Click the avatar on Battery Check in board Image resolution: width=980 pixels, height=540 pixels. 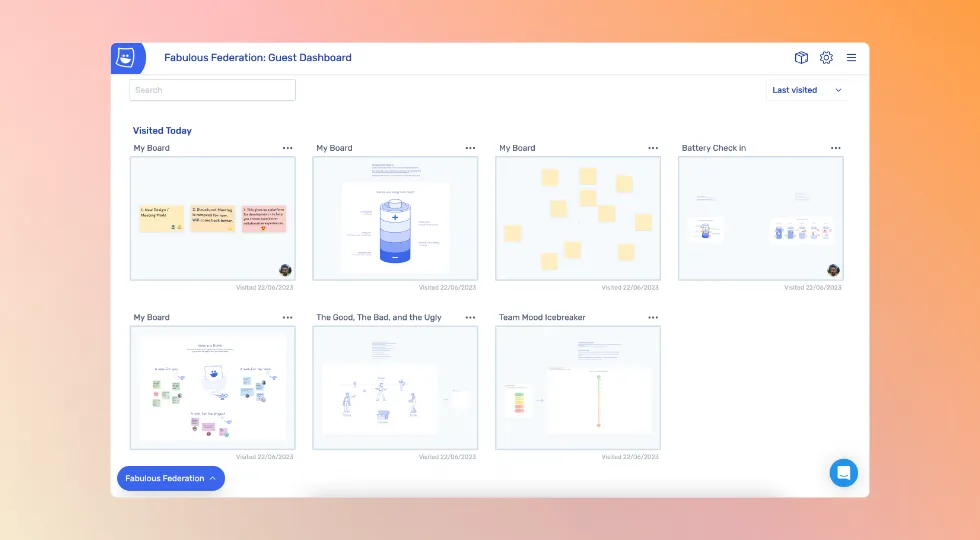pos(833,270)
